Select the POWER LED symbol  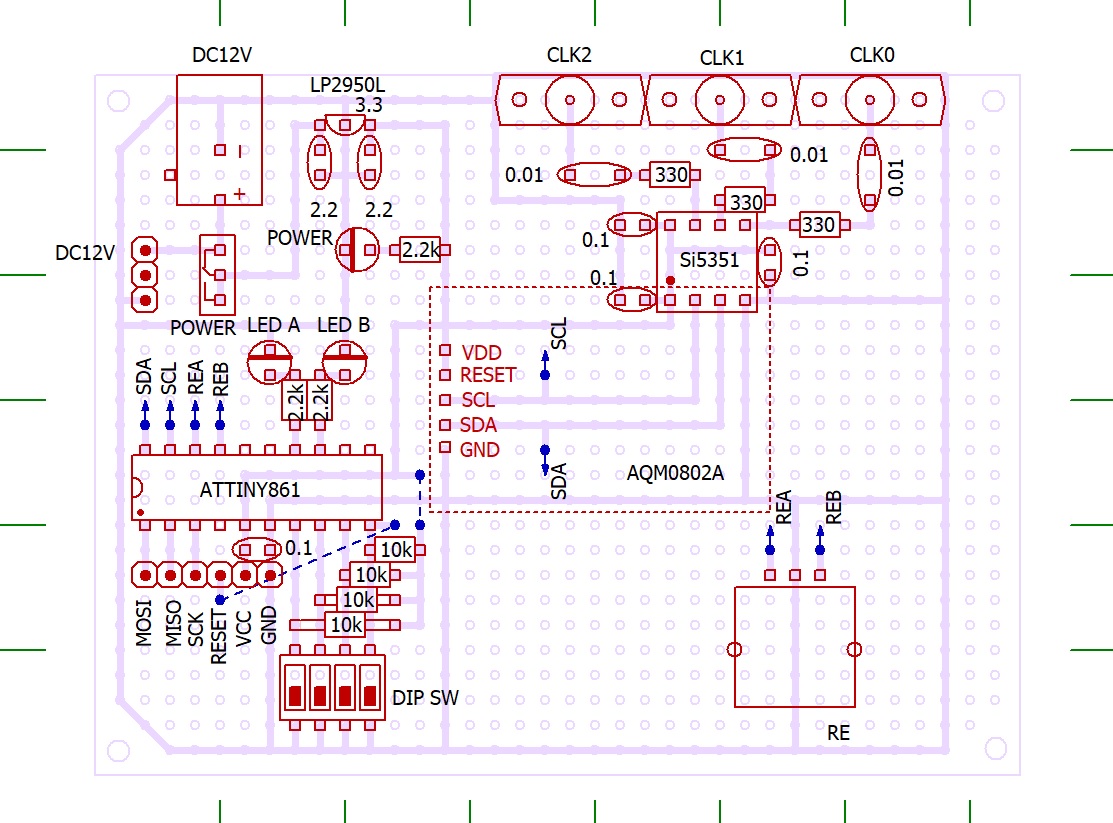pyautogui.click(x=357, y=250)
